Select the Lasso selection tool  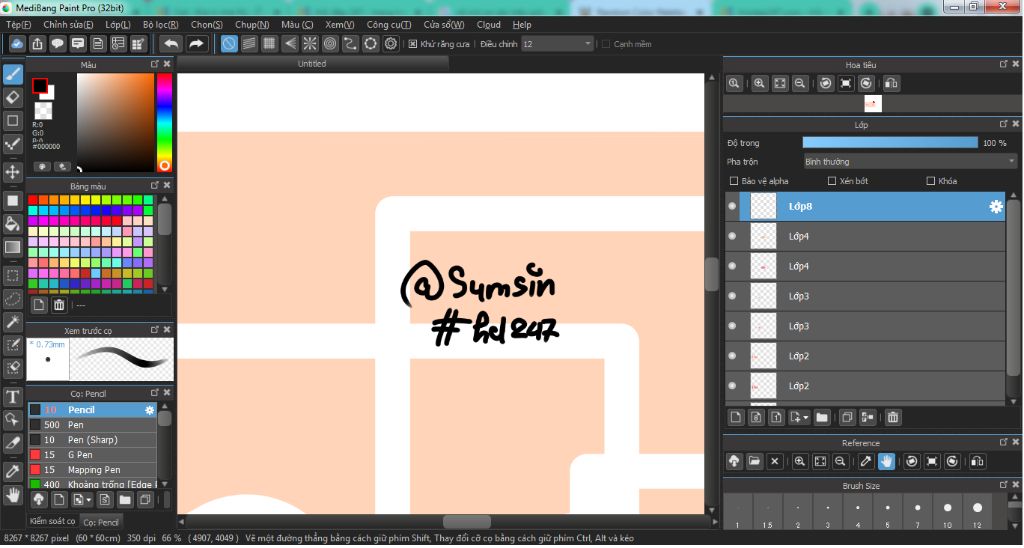(x=12, y=299)
